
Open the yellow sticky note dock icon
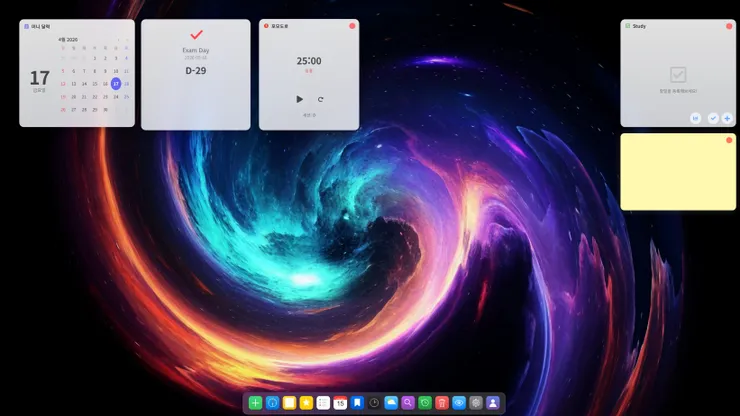(x=289, y=403)
